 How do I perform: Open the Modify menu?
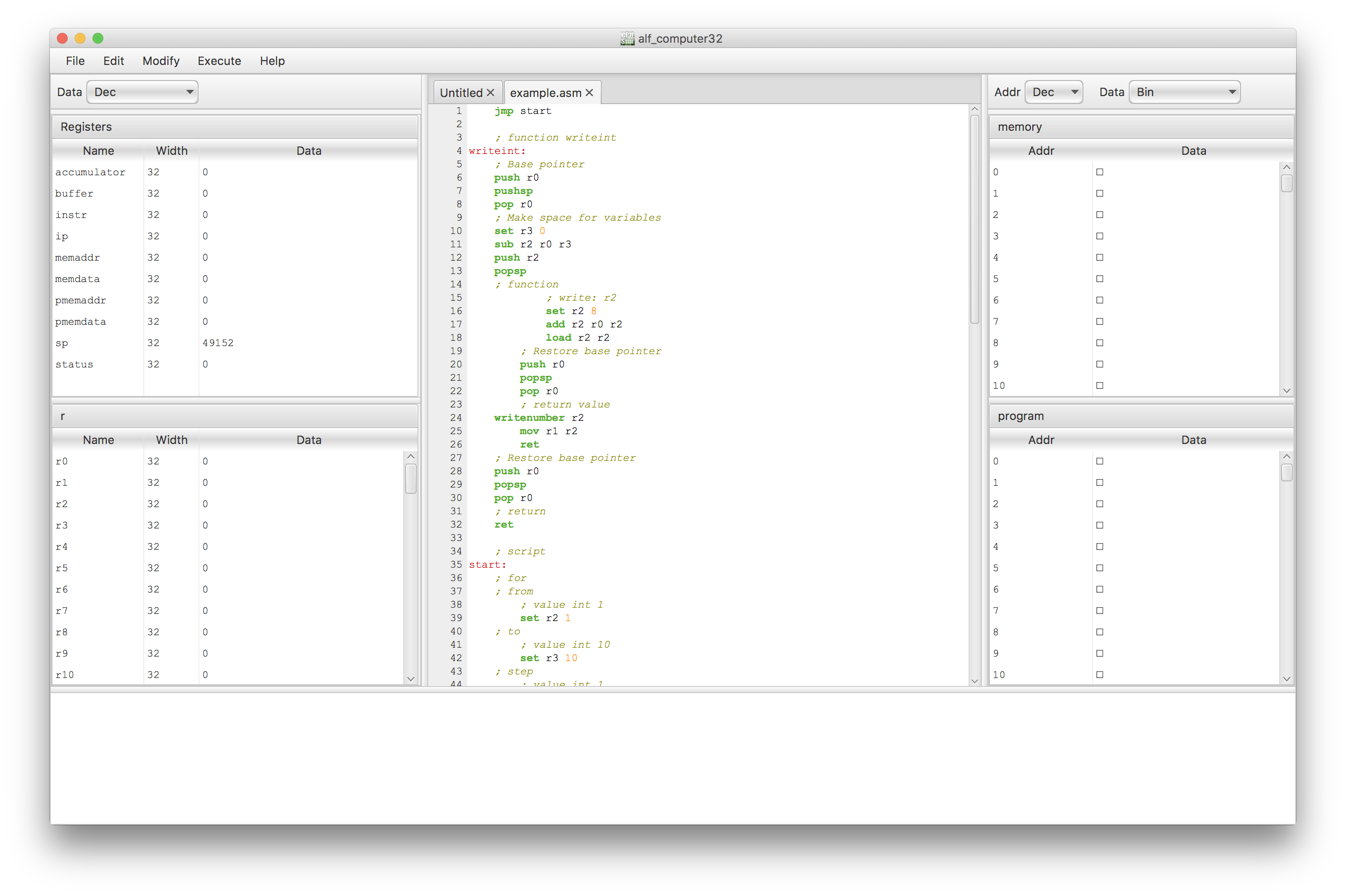pyautogui.click(x=161, y=61)
